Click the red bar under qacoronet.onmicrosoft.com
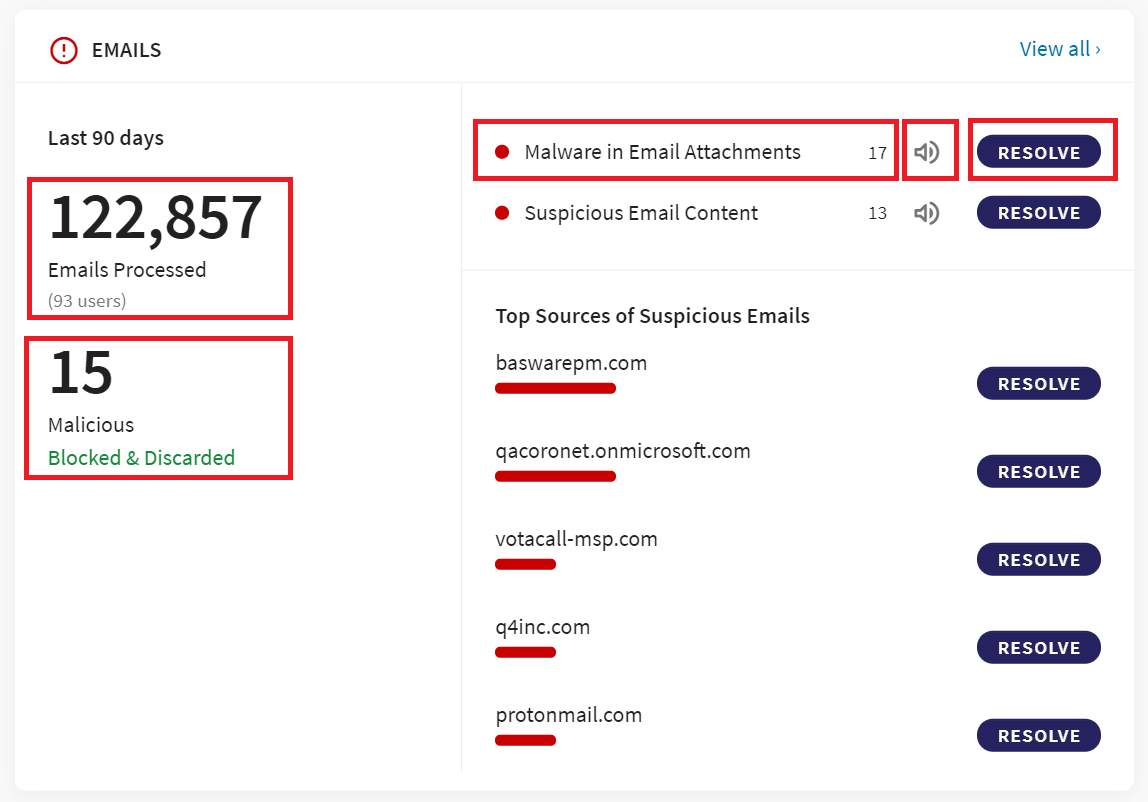1148x802 pixels. pos(555,476)
